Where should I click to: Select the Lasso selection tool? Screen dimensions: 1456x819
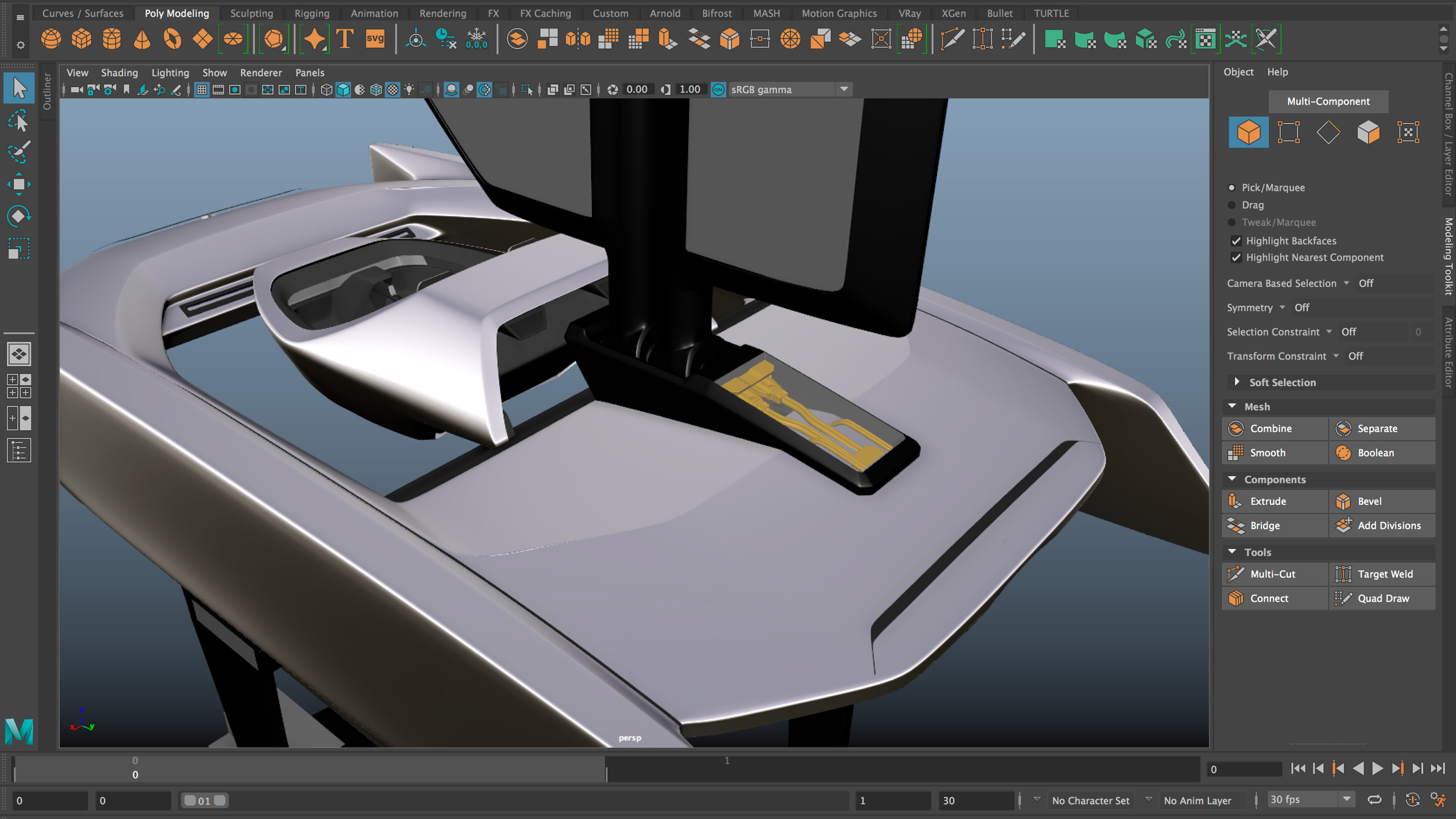(x=19, y=121)
